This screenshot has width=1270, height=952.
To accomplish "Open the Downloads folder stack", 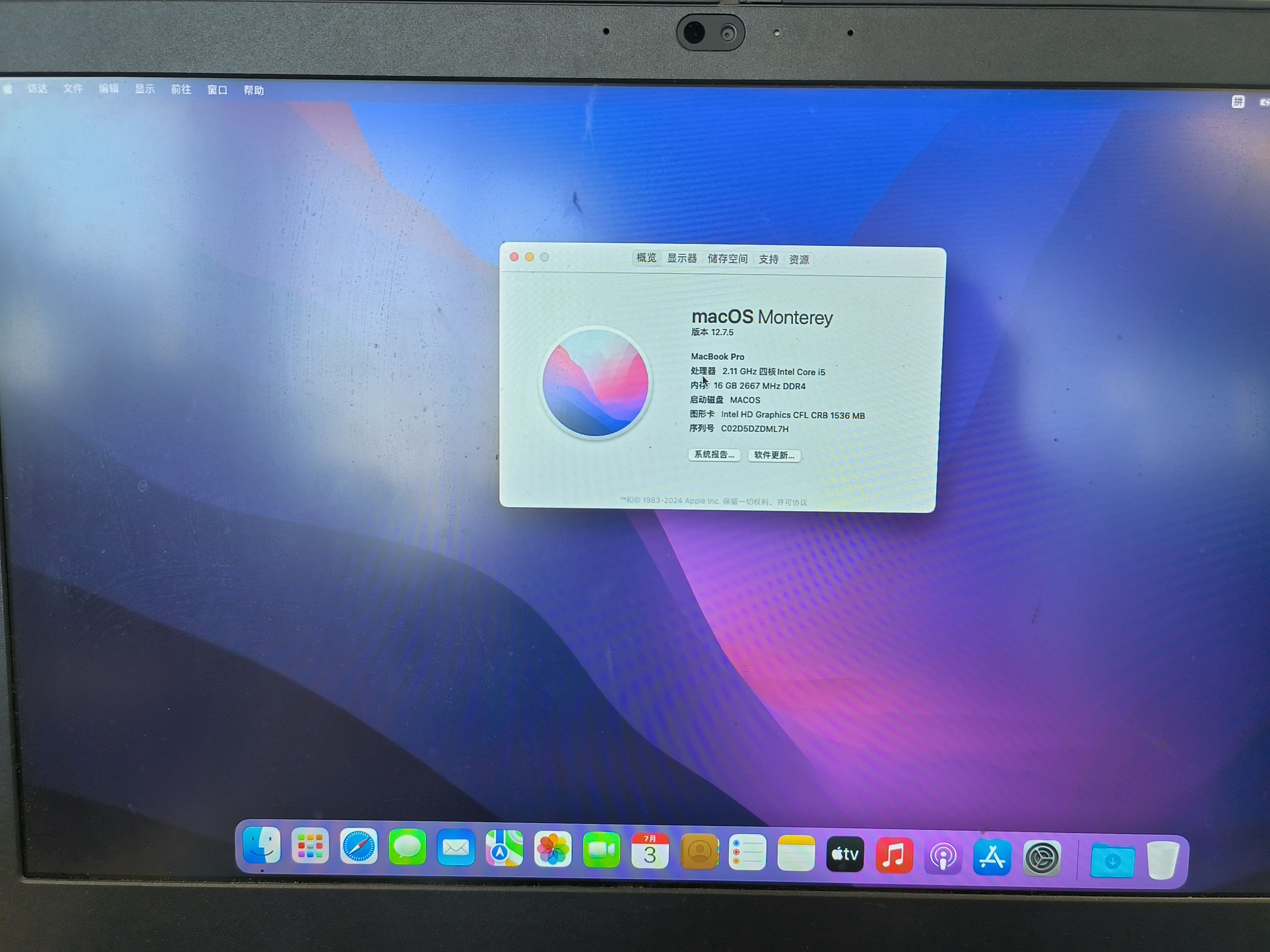I will click(x=1112, y=860).
